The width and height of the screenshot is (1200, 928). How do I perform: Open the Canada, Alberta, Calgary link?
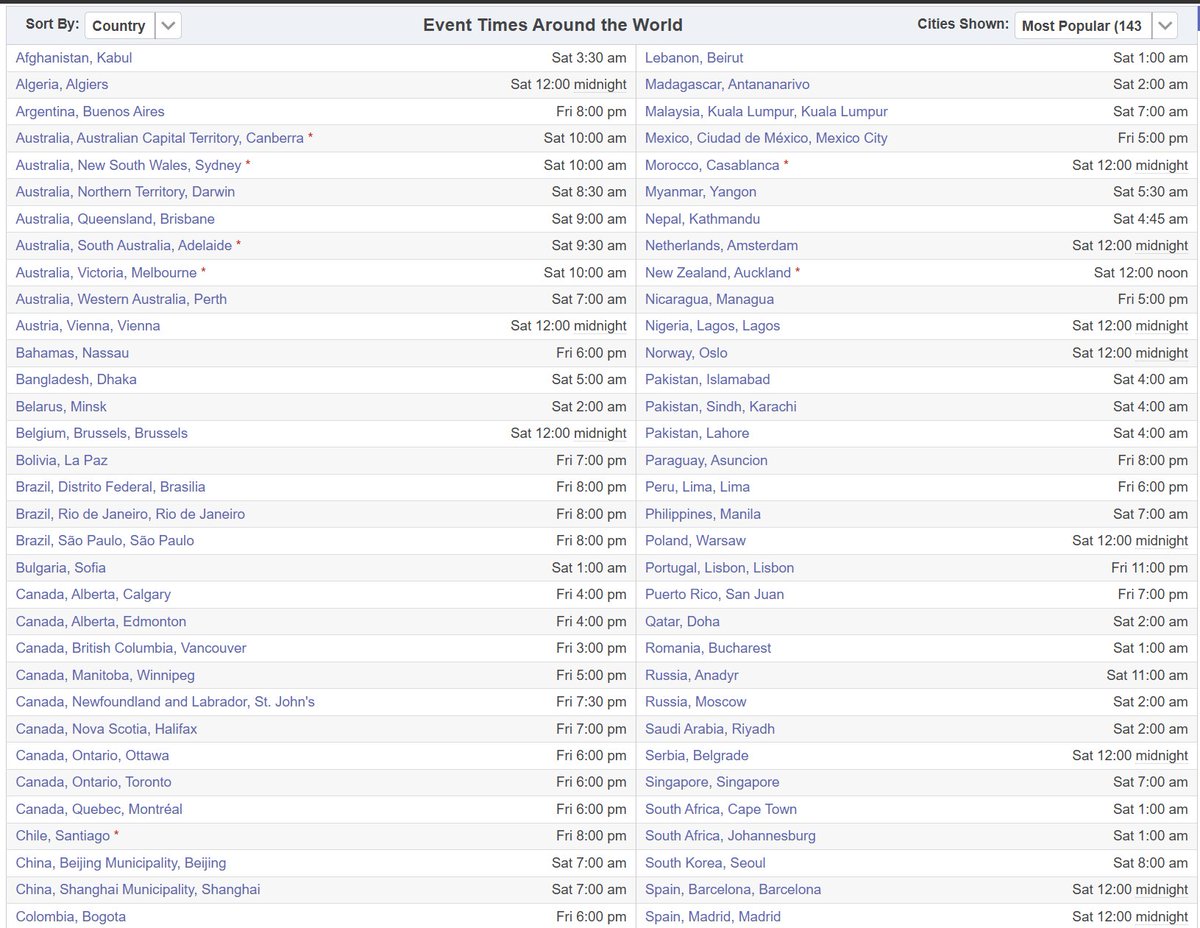click(93, 595)
